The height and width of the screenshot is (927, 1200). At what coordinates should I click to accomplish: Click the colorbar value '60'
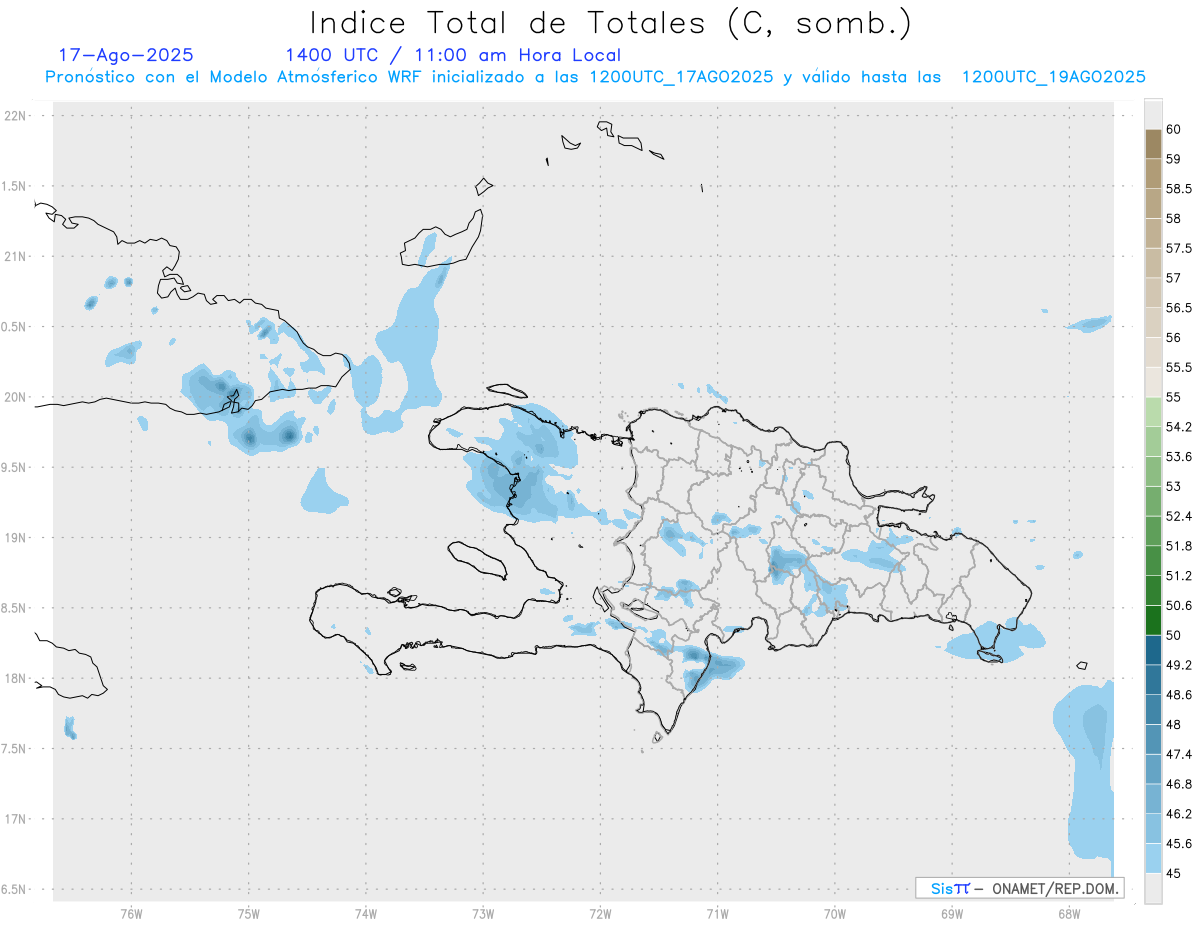pos(1174,129)
